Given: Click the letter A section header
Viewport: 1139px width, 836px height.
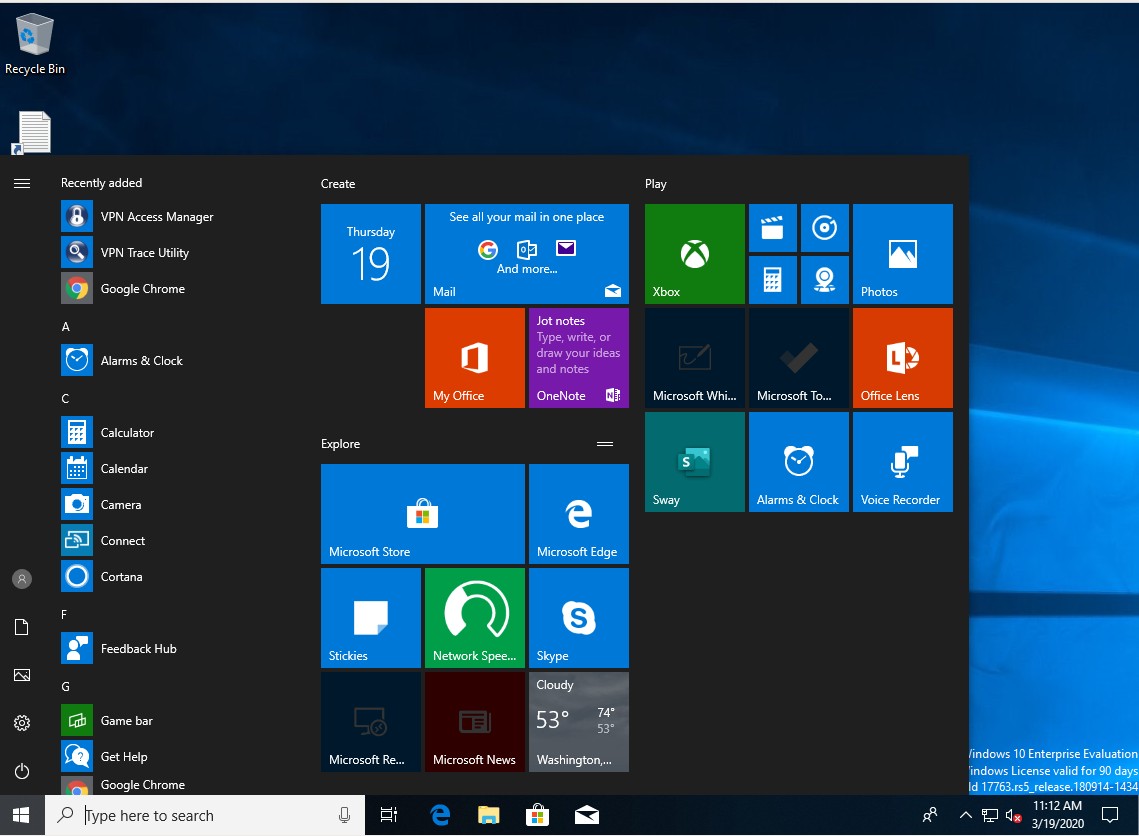Looking at the screenshot, I should pos(65,327).
